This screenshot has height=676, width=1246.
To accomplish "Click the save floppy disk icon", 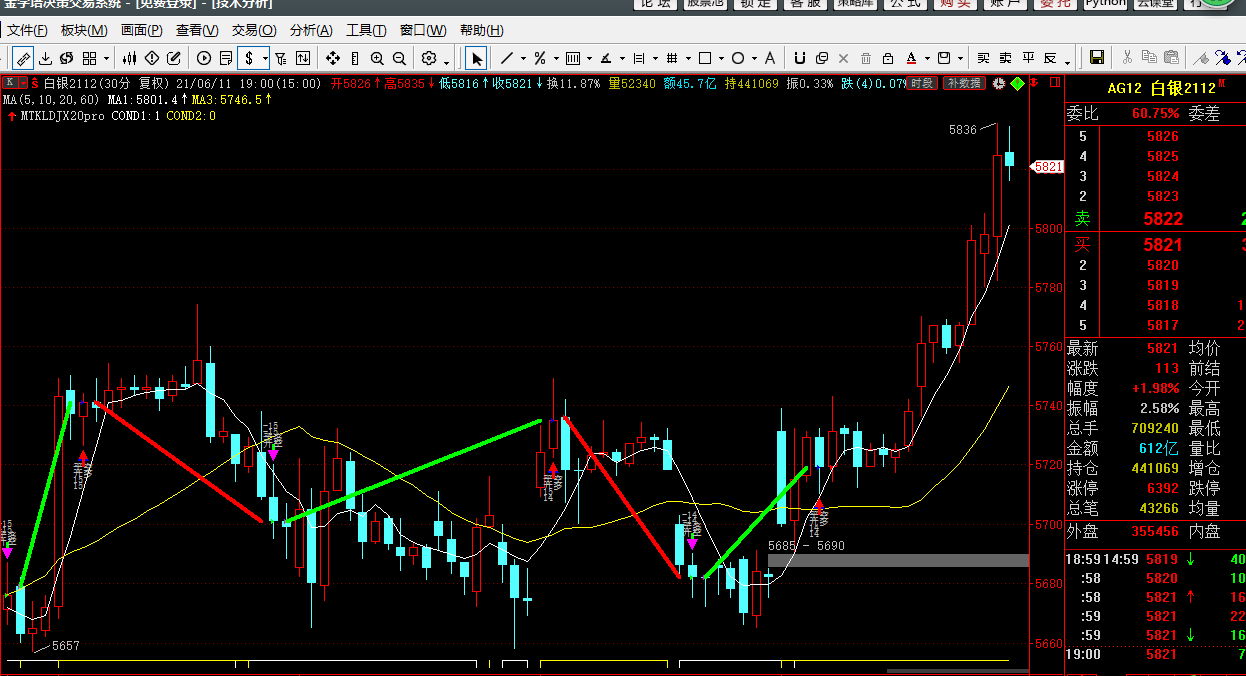I will point(1096,58).
